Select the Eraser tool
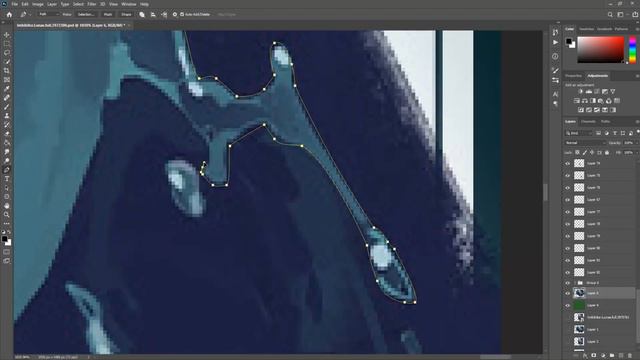Screen dimensions: 640x360 click(7, 134)
